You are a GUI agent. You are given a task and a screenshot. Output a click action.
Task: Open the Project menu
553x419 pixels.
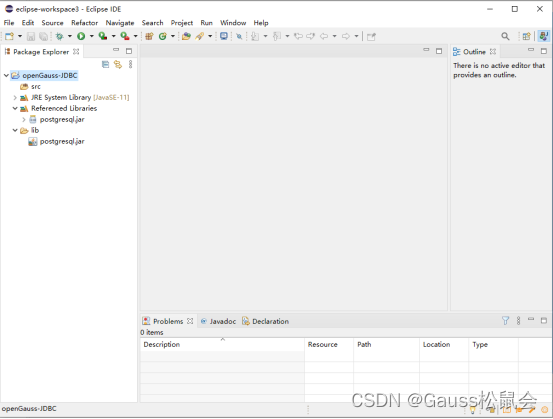click(x=182, y=23)
